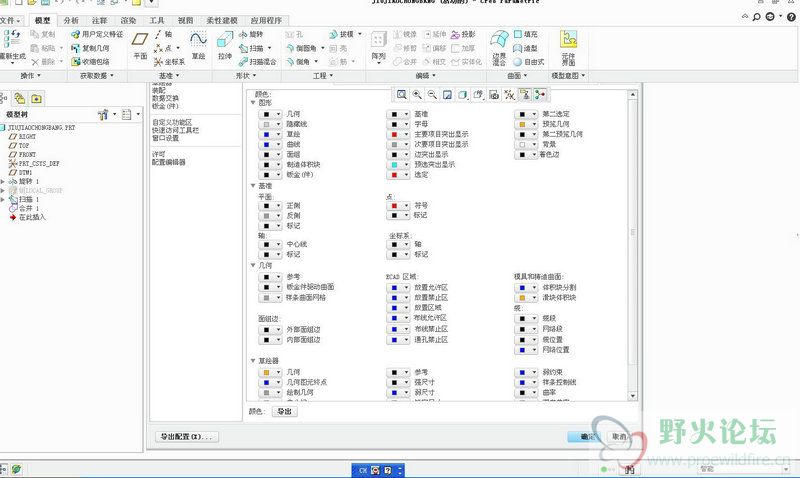
Task: Switch to the 分析 ribbon tab
Action: point(71,20)
